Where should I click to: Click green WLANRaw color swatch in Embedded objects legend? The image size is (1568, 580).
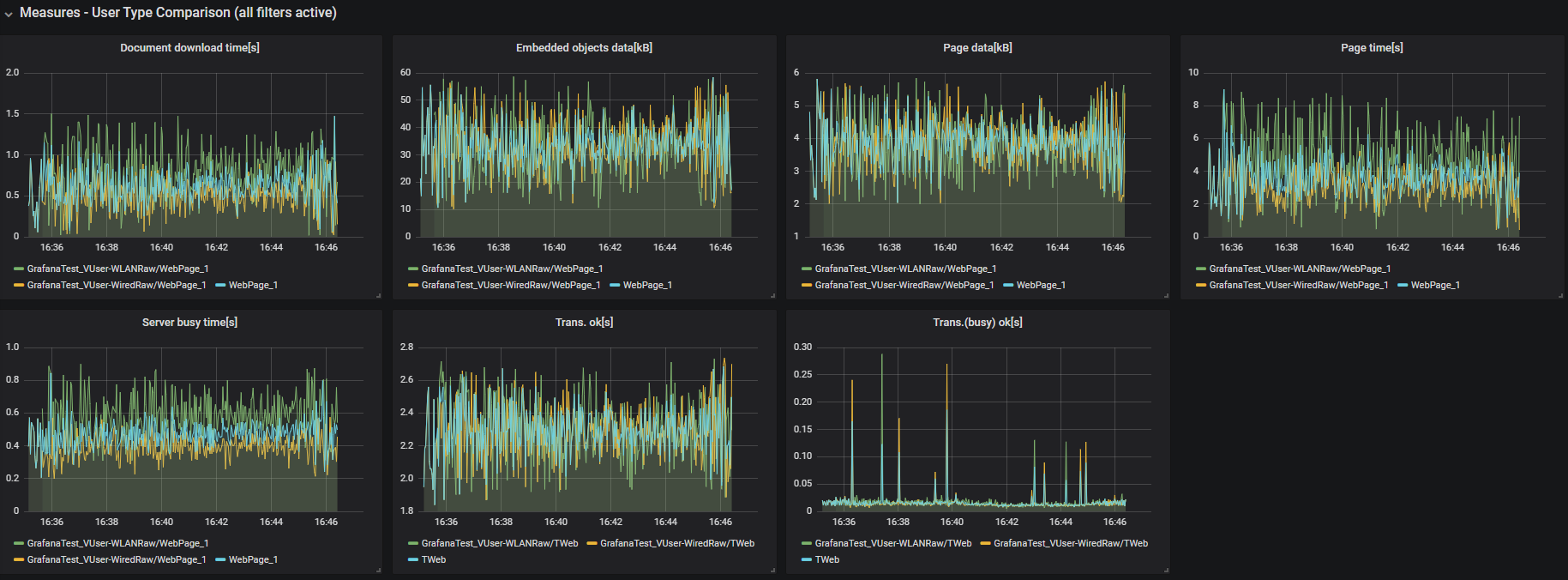click(x=413, y=269)
